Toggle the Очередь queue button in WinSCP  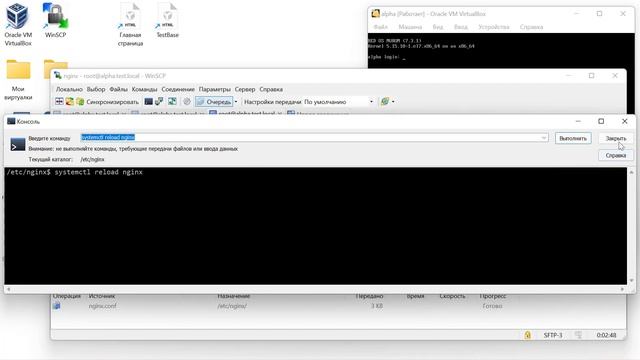point(214,102)
